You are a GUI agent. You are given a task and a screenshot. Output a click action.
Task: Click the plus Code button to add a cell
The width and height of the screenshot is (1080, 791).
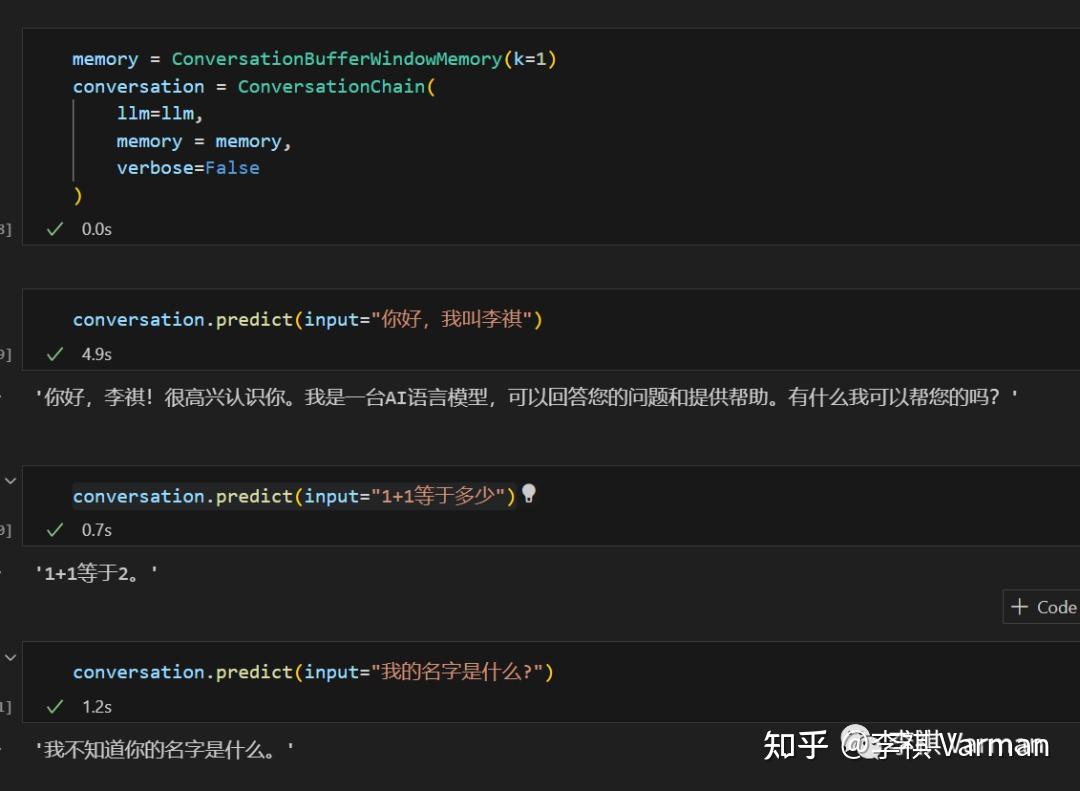click(x=1042, y=607)
